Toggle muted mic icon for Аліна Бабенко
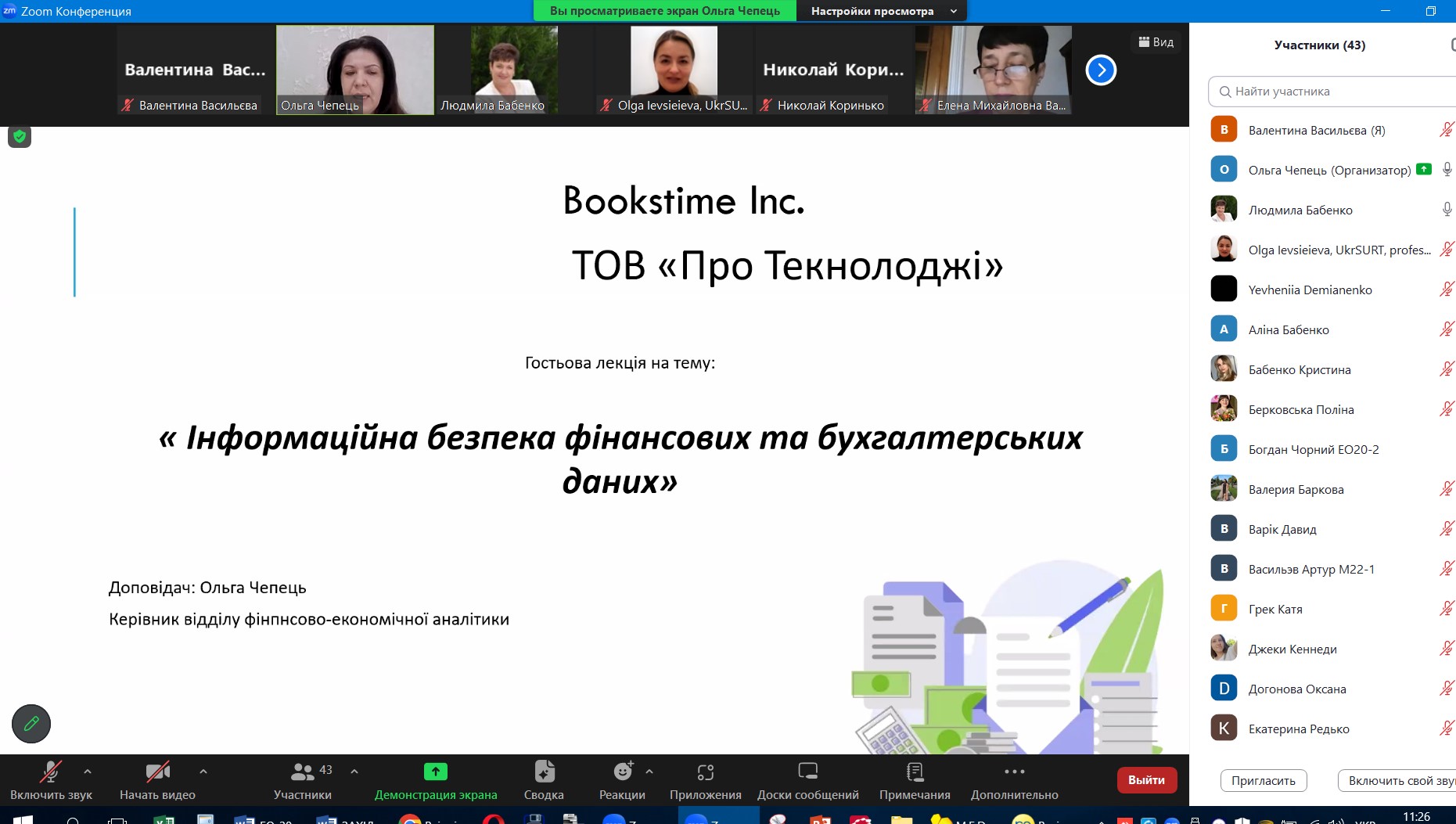Screen dimensions: 1456x824 pos(1447,329)
